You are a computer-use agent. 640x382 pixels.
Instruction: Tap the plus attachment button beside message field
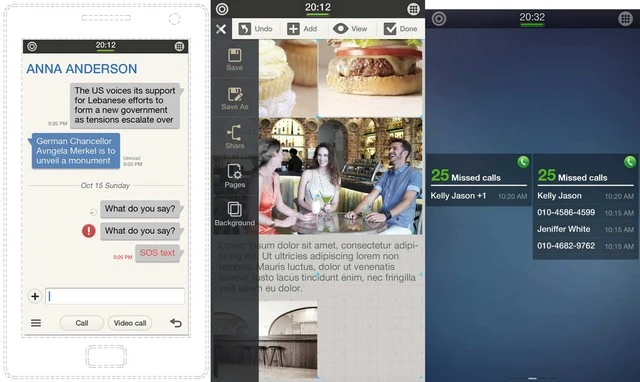tap(35, 296)
